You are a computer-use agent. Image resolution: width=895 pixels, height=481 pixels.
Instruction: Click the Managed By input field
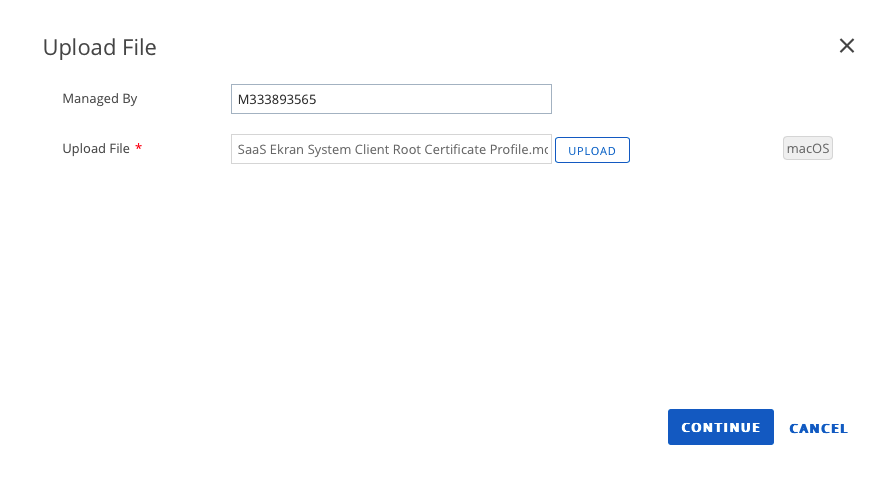(x=391, y=99)
